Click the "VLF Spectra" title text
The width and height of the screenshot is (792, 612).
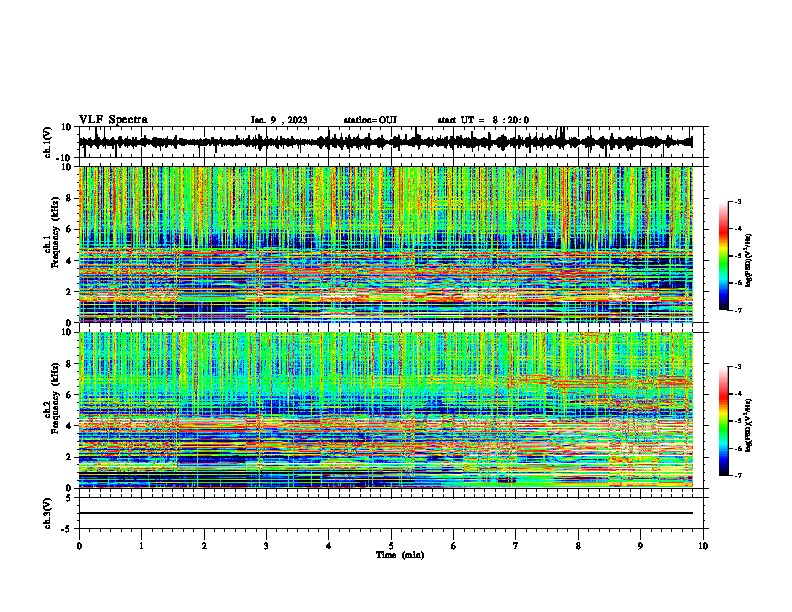(113, 120)
